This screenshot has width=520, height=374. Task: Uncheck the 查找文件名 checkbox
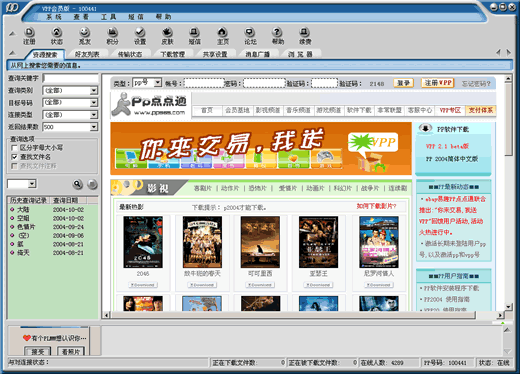[x=14, y=157]
